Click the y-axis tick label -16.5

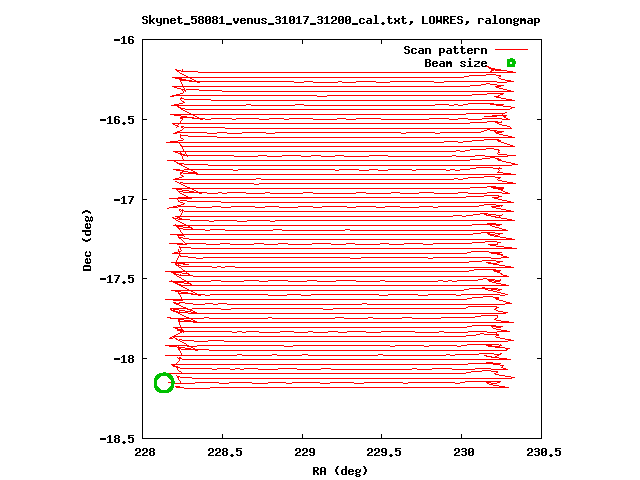[117, 120]
